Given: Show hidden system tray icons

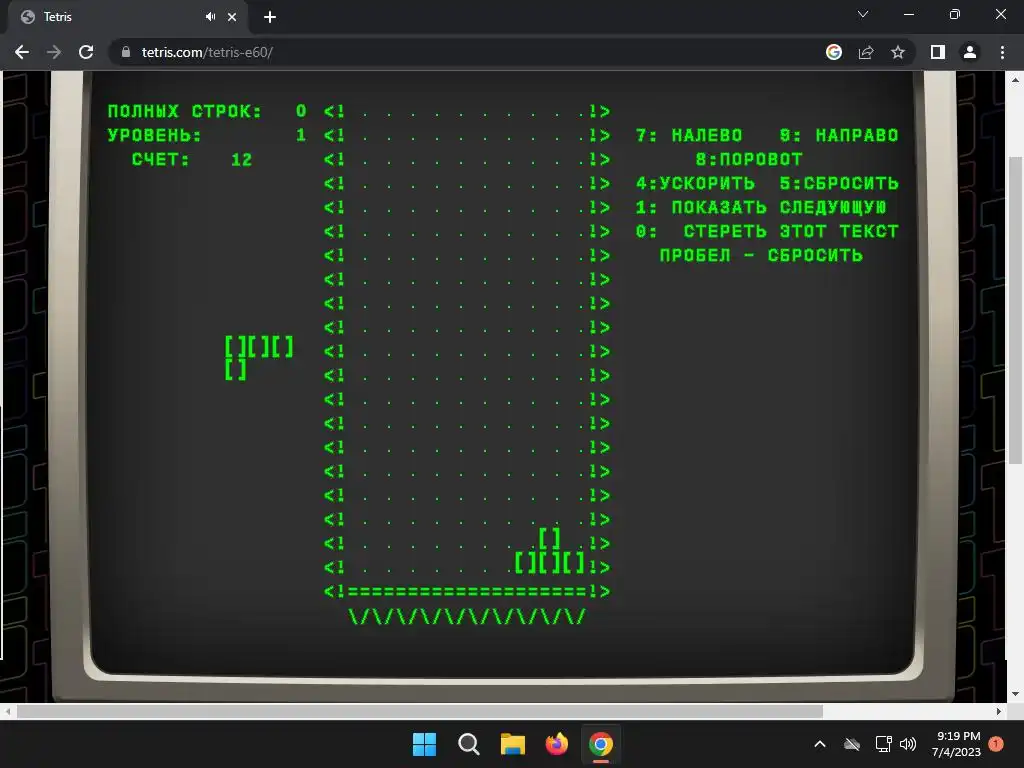Looking at the screenshot, I should pos(820,744).
